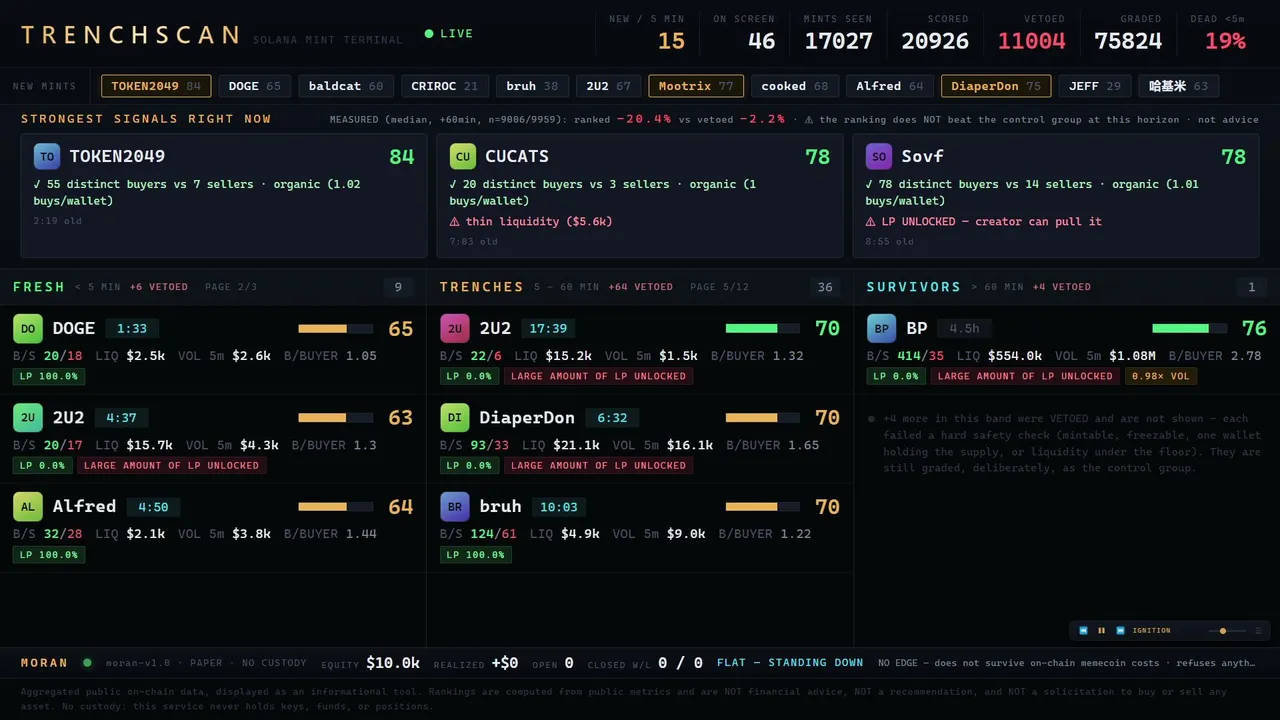Click the +4 VETOED label in SURVIVORS
The width and height of the screenshot is (1280, 720).
[1062, 287]
